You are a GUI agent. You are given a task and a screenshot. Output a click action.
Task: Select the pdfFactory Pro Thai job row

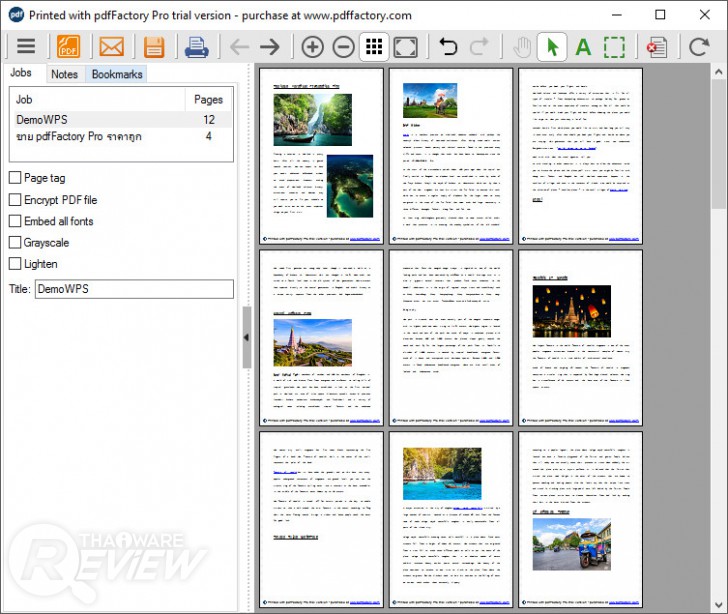[x=122, y=136]
